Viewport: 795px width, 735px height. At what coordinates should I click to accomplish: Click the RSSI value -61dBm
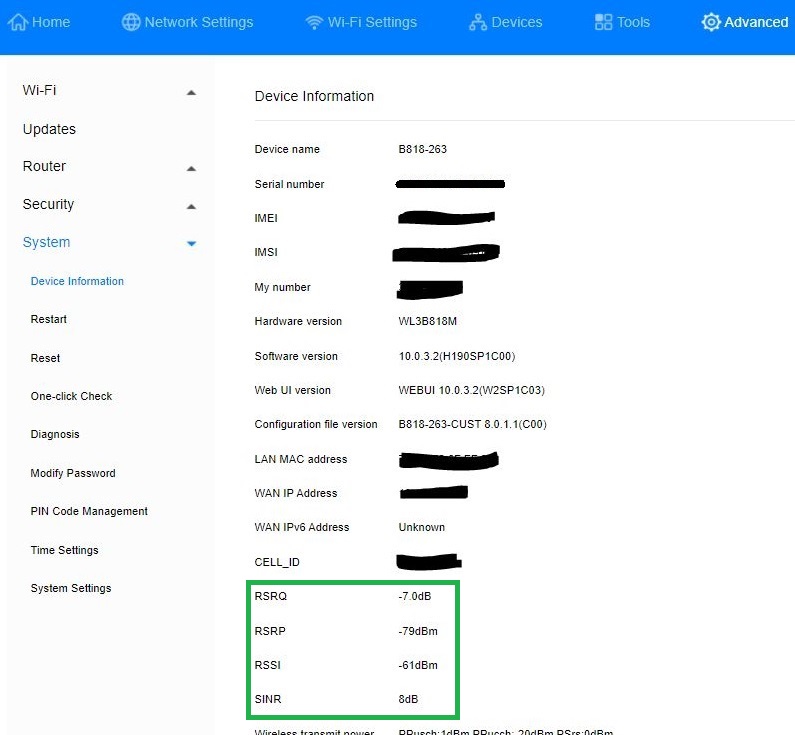(418, 666)
